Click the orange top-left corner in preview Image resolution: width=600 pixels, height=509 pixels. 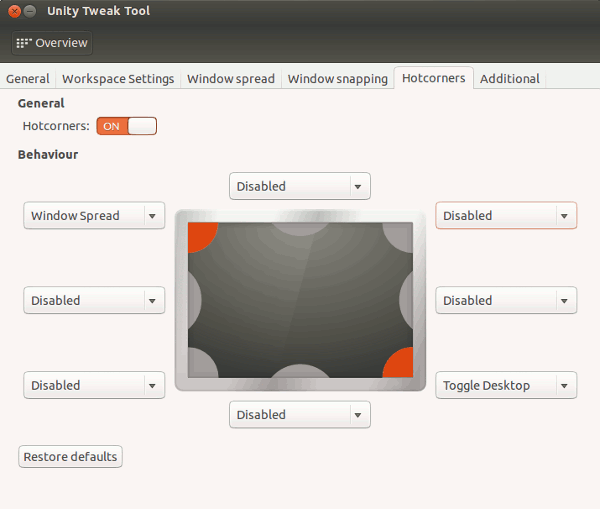(201, 235)
